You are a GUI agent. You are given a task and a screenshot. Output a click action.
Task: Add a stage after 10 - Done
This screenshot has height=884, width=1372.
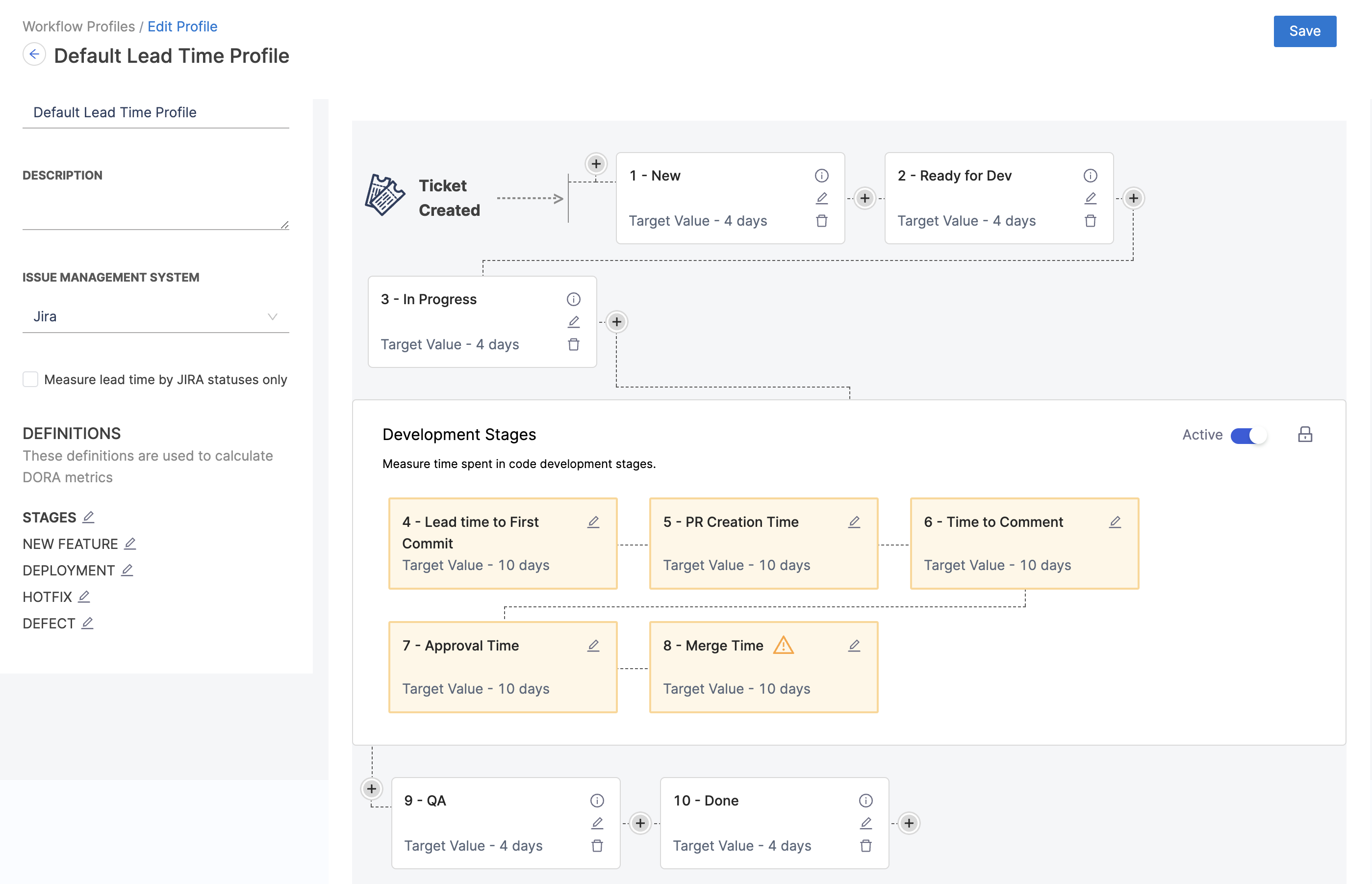coord(908,823)
